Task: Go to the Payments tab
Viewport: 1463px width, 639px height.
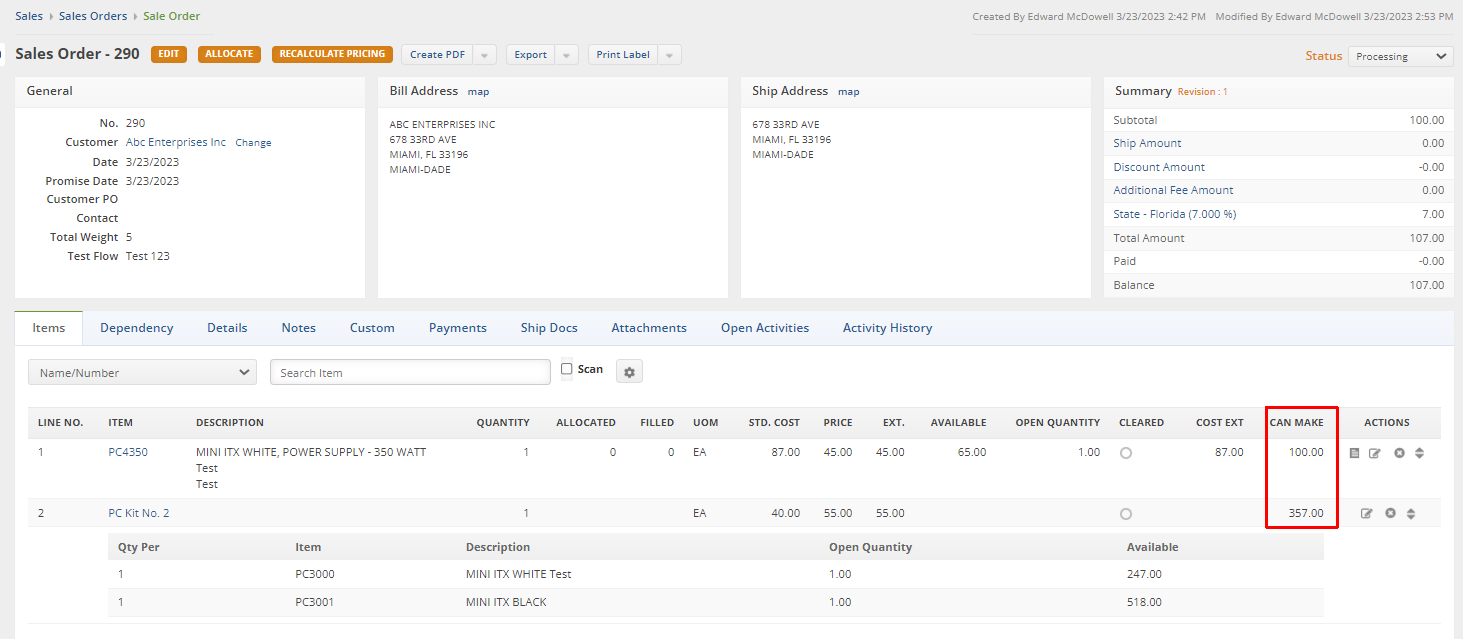Action: tap(458, 328)
